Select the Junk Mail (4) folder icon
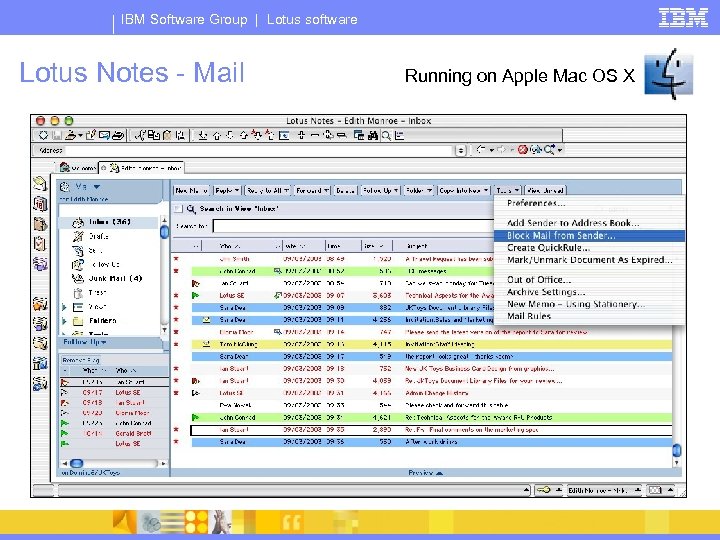Viewport: 720px width, 540px height. [78, 278]
